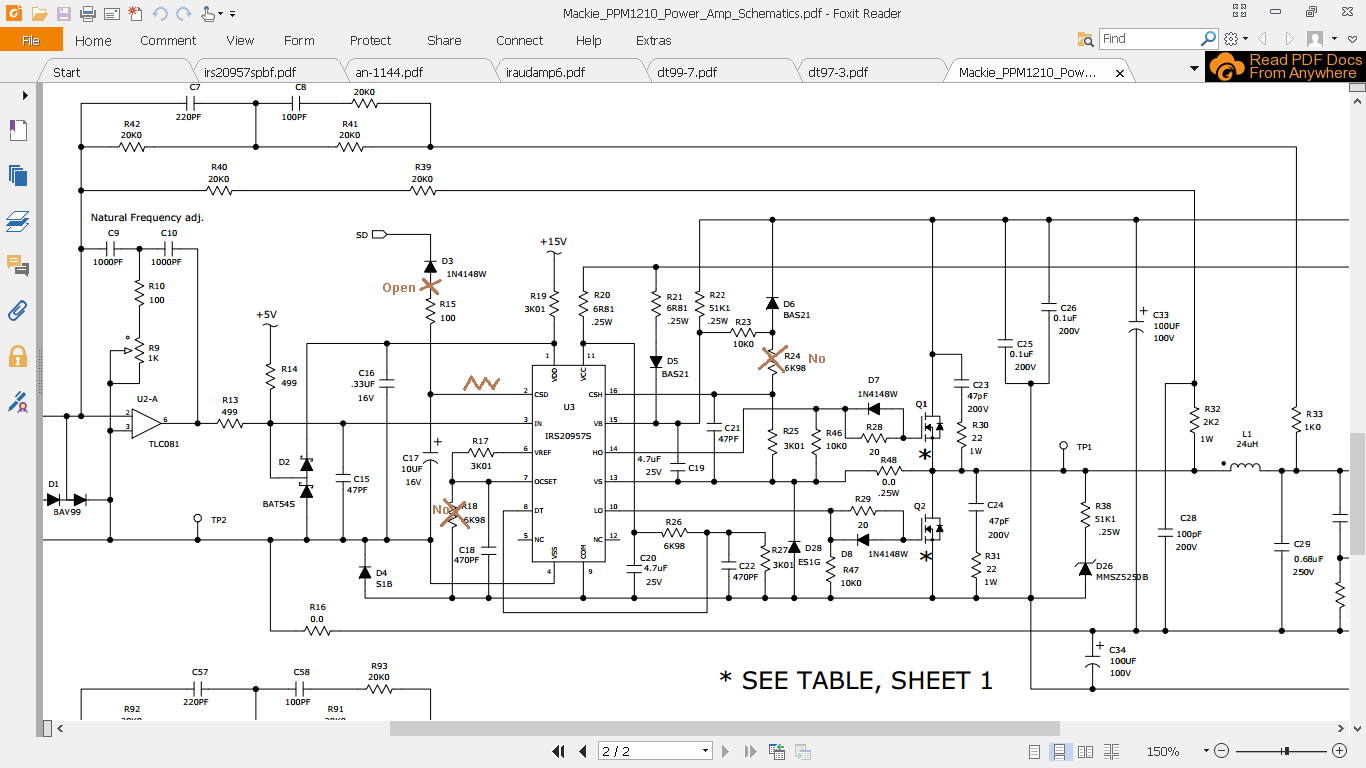Email the document via the envelope icon
Viewport: 1366px width, 768px height.
(x=111, y=14)
